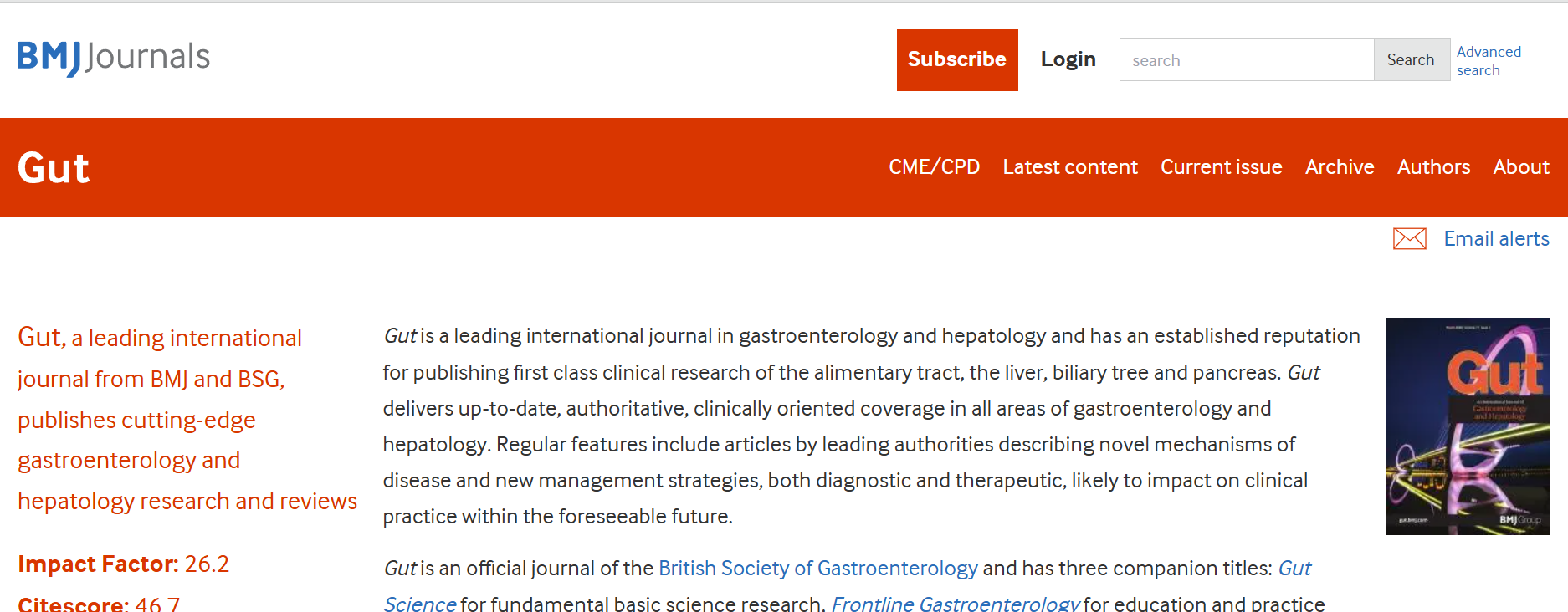
Task: Go to Advanced search
Action: coord(1488,61)
